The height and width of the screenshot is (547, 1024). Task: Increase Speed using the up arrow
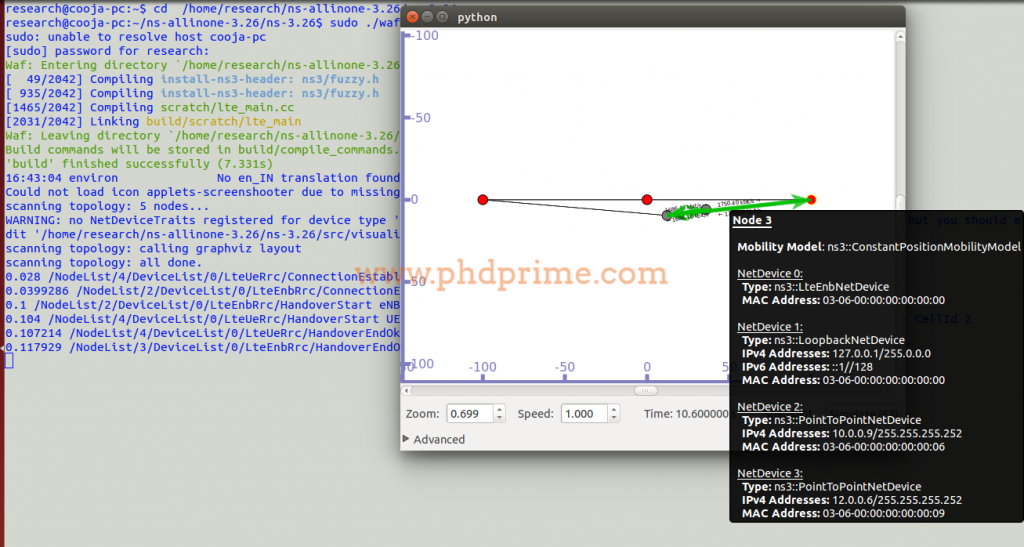point(615,409)
